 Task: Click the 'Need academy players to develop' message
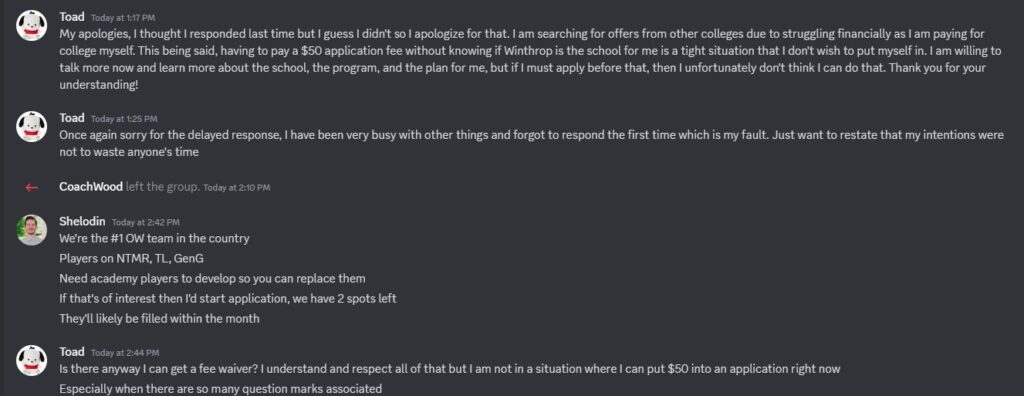(212, 278)
